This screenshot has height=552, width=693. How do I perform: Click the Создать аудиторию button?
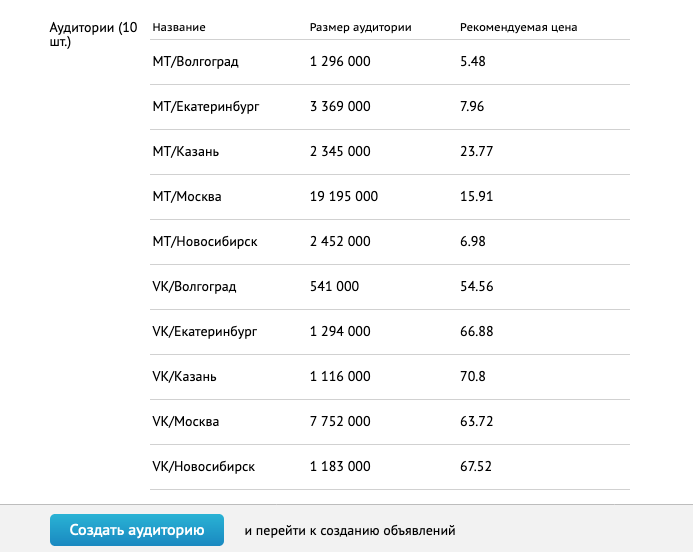click(137, 529)
